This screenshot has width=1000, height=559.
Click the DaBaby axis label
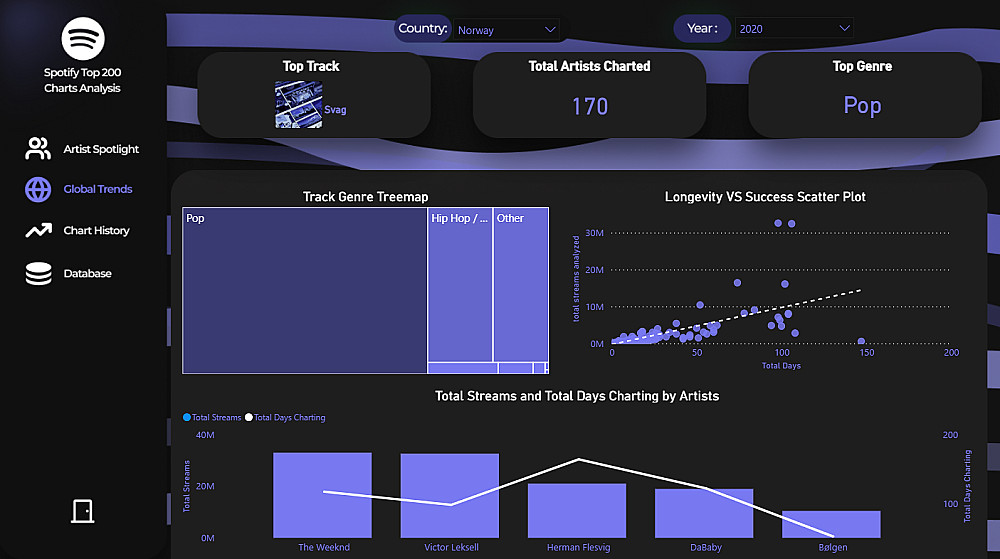tap(706, 548)
